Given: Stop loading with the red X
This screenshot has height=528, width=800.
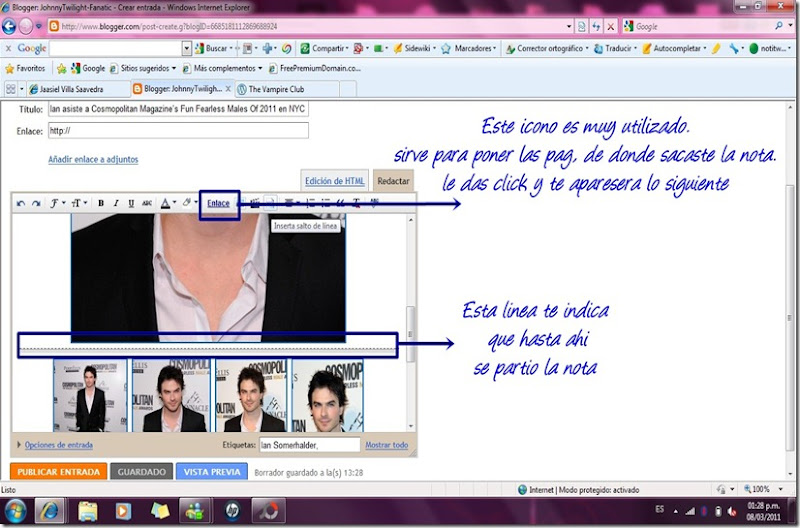Looking at the screenshot, I should [x=610, y=27].
